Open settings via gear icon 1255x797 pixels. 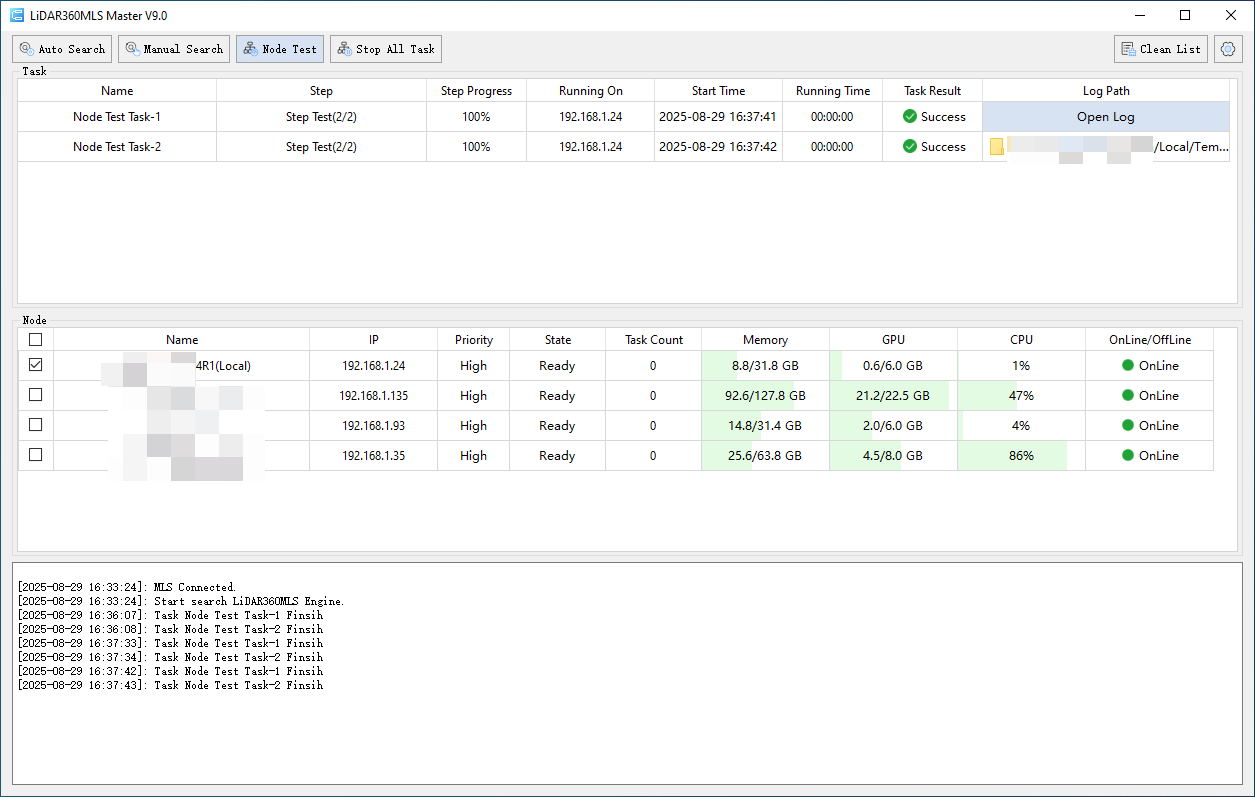coord(1228,49)
